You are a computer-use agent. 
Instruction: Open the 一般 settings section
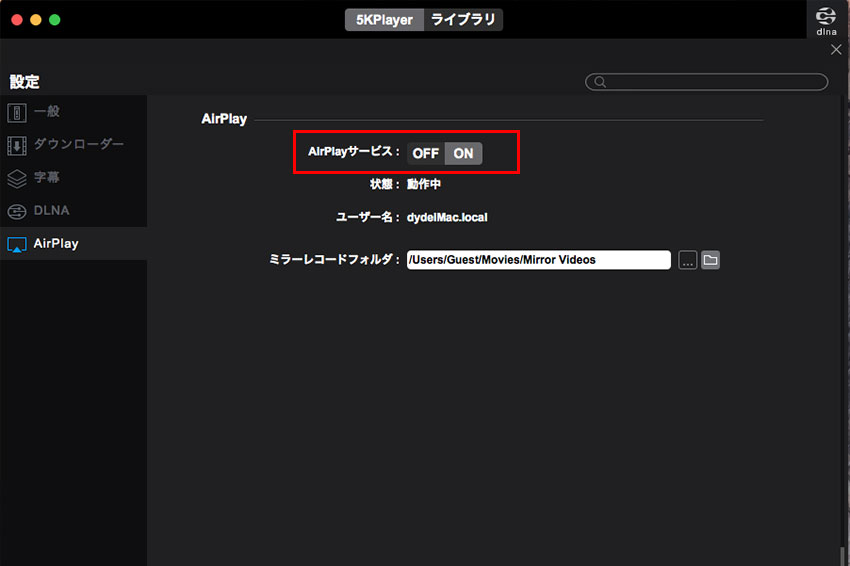click(73, 112)
